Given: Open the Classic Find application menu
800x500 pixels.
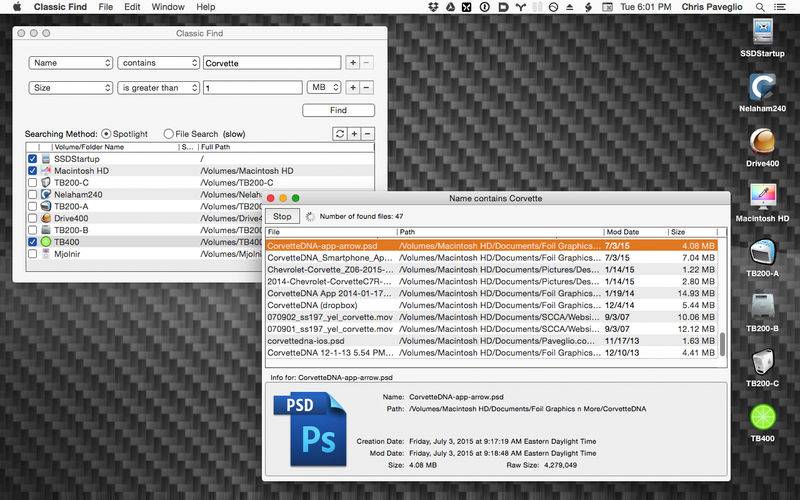Looking at the screenshot, I should pos(60,7).
